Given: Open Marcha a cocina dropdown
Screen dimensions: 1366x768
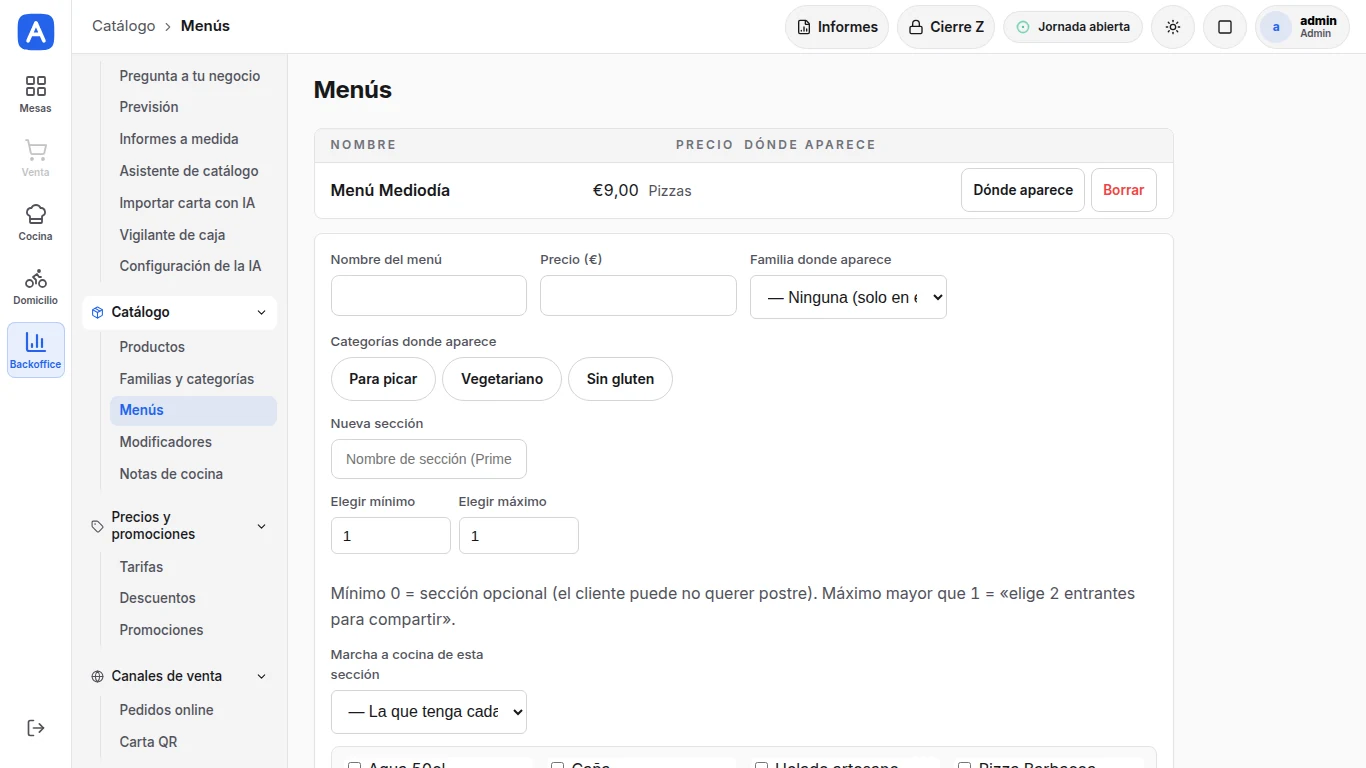Looking at the screenshot, I should click(429, 712).
